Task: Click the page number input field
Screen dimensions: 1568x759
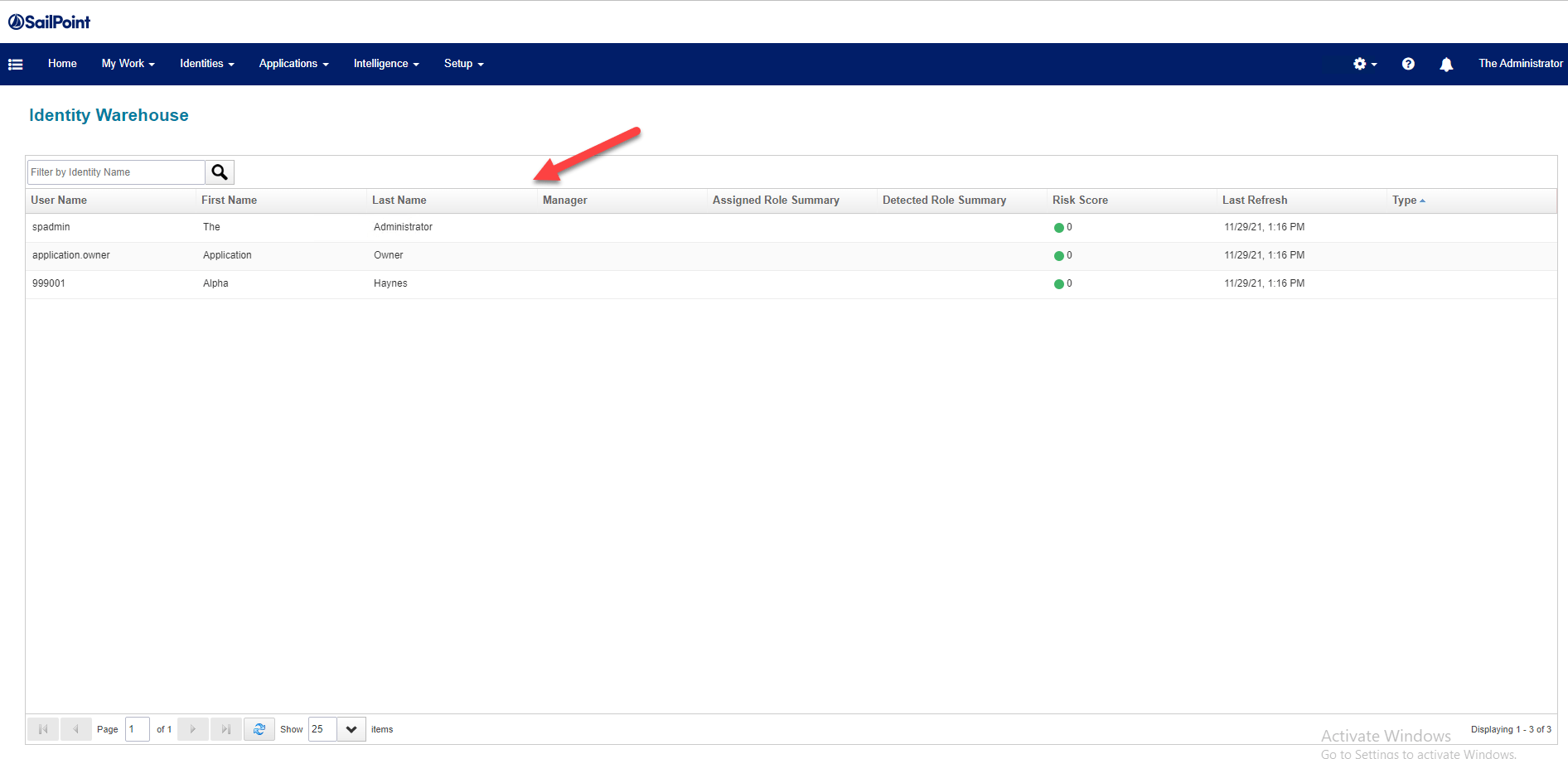Action: click(x=138, y=729)
